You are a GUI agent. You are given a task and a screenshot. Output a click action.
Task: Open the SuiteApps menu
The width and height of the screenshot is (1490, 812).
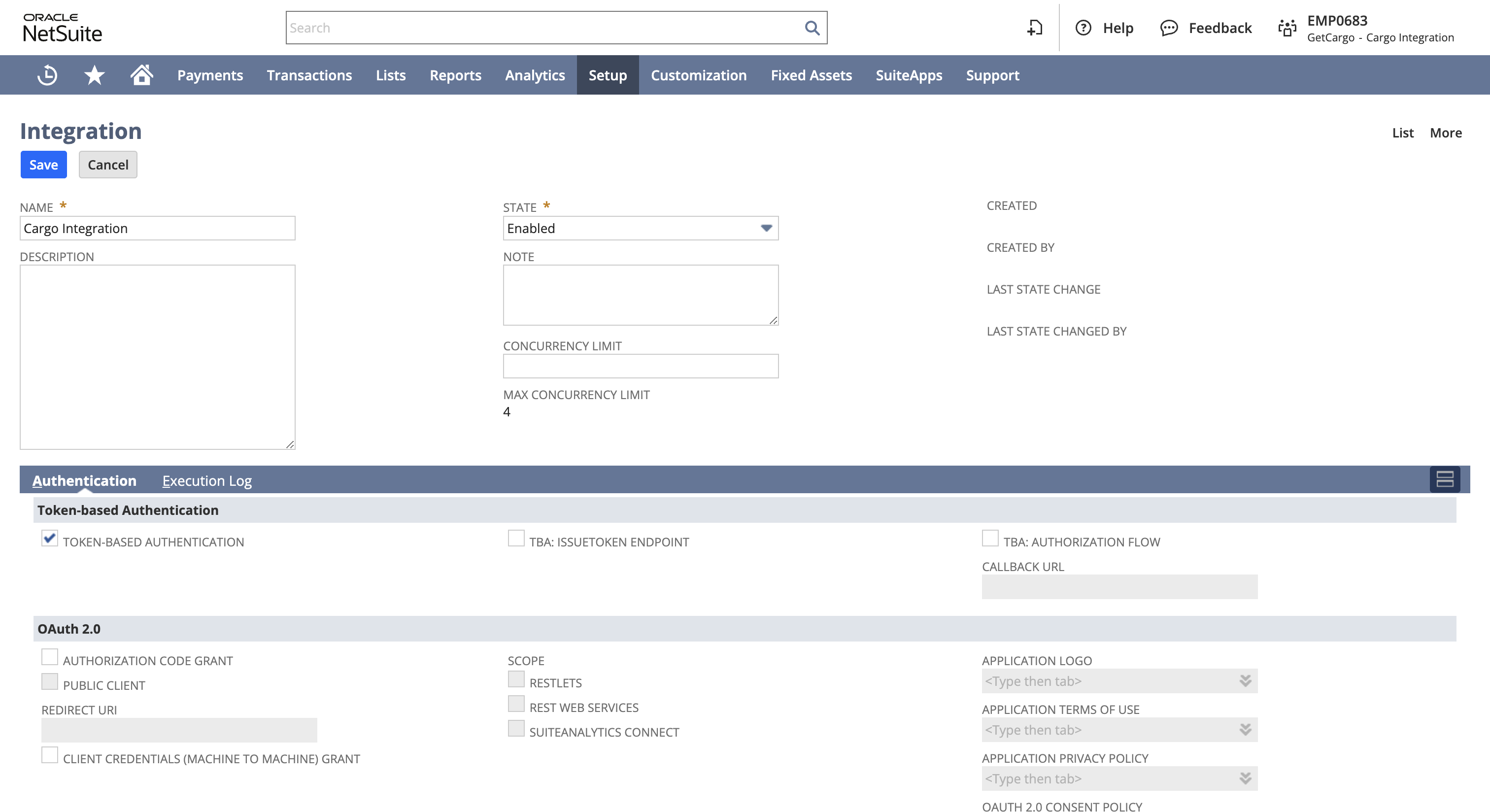tap(909, 75)
